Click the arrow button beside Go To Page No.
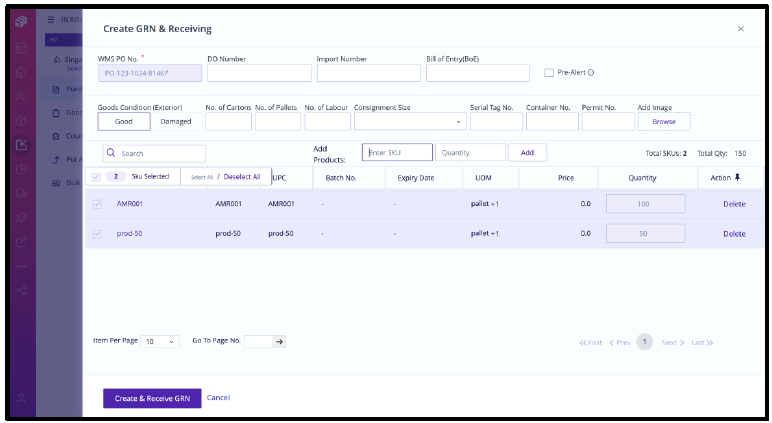This screenshot has width=772, height=423. pos(279,341)
